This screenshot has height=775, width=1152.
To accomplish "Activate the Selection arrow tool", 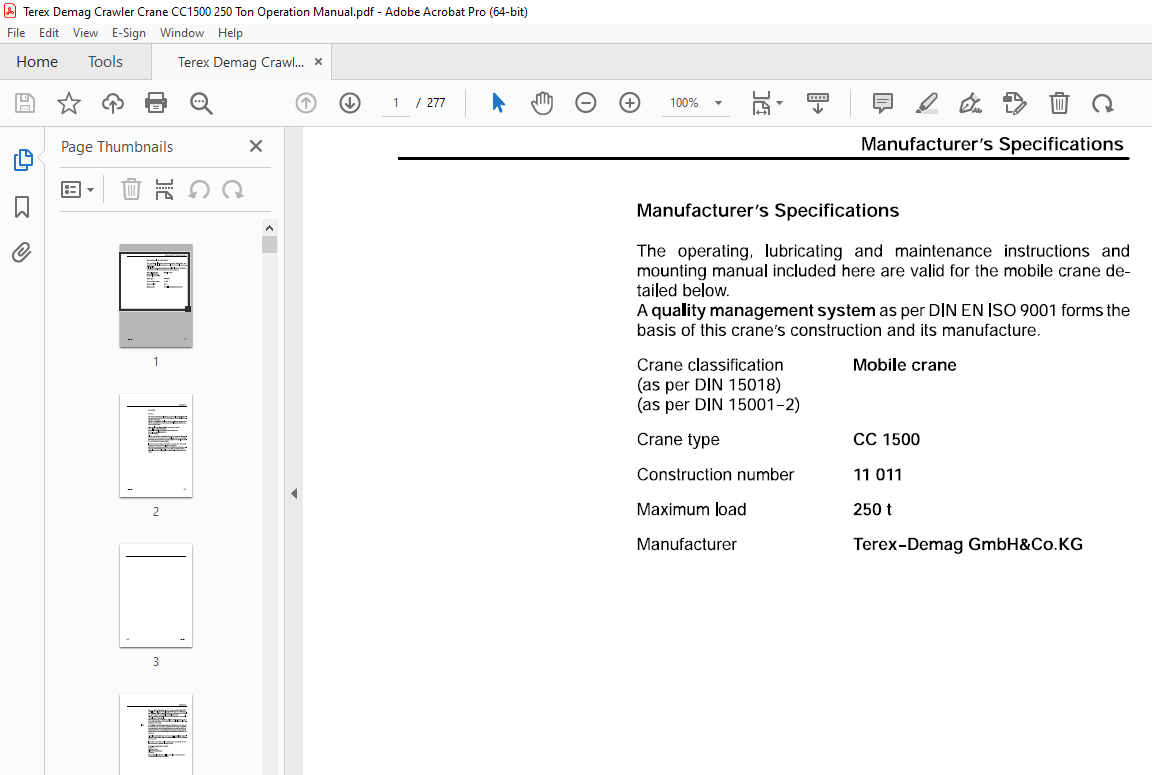I will [x=498, y=103].
